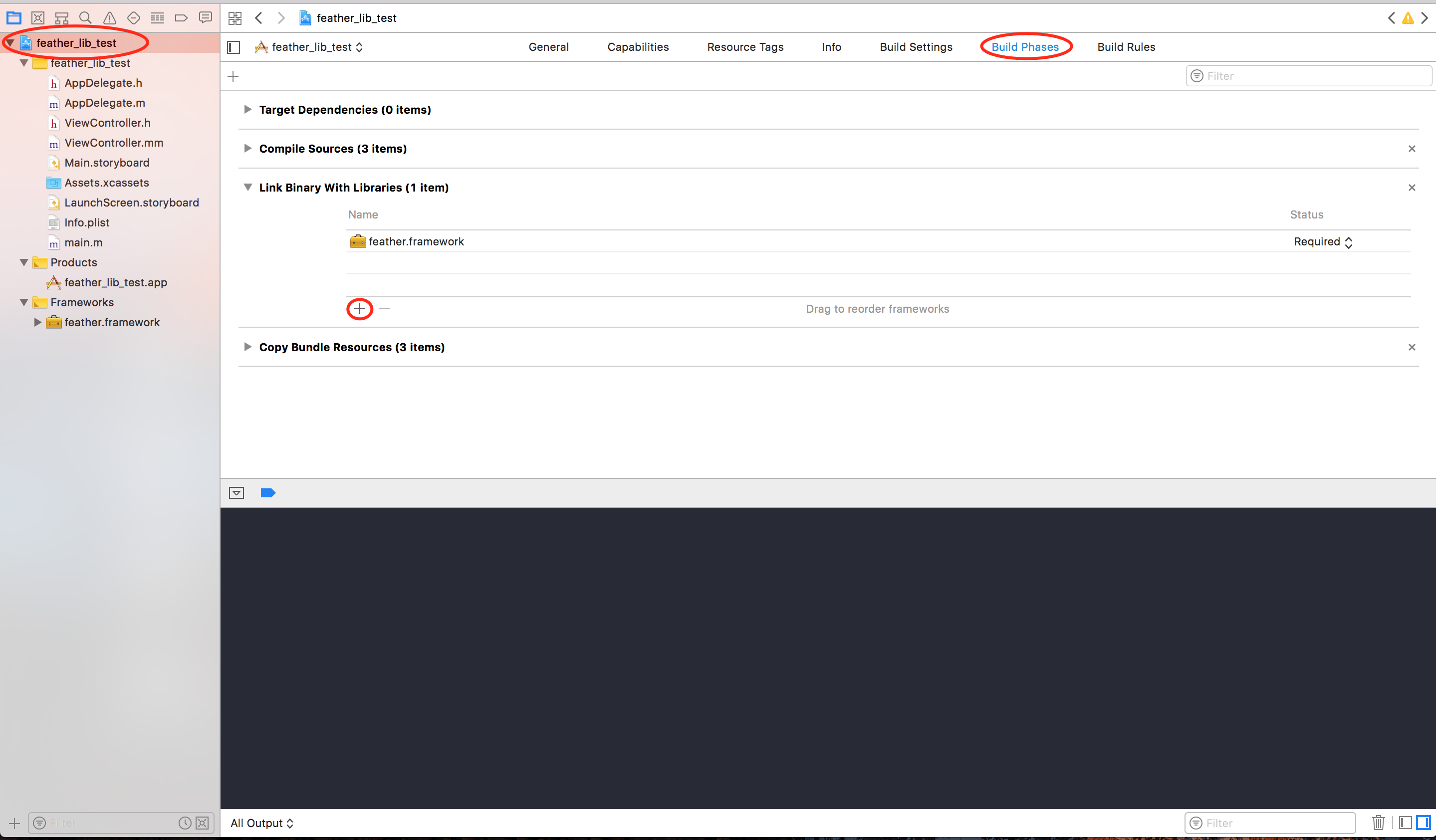Viewport: 1436px width, 840px height.
Task: Select the Build Phases tab
Action: point(1024,47)
